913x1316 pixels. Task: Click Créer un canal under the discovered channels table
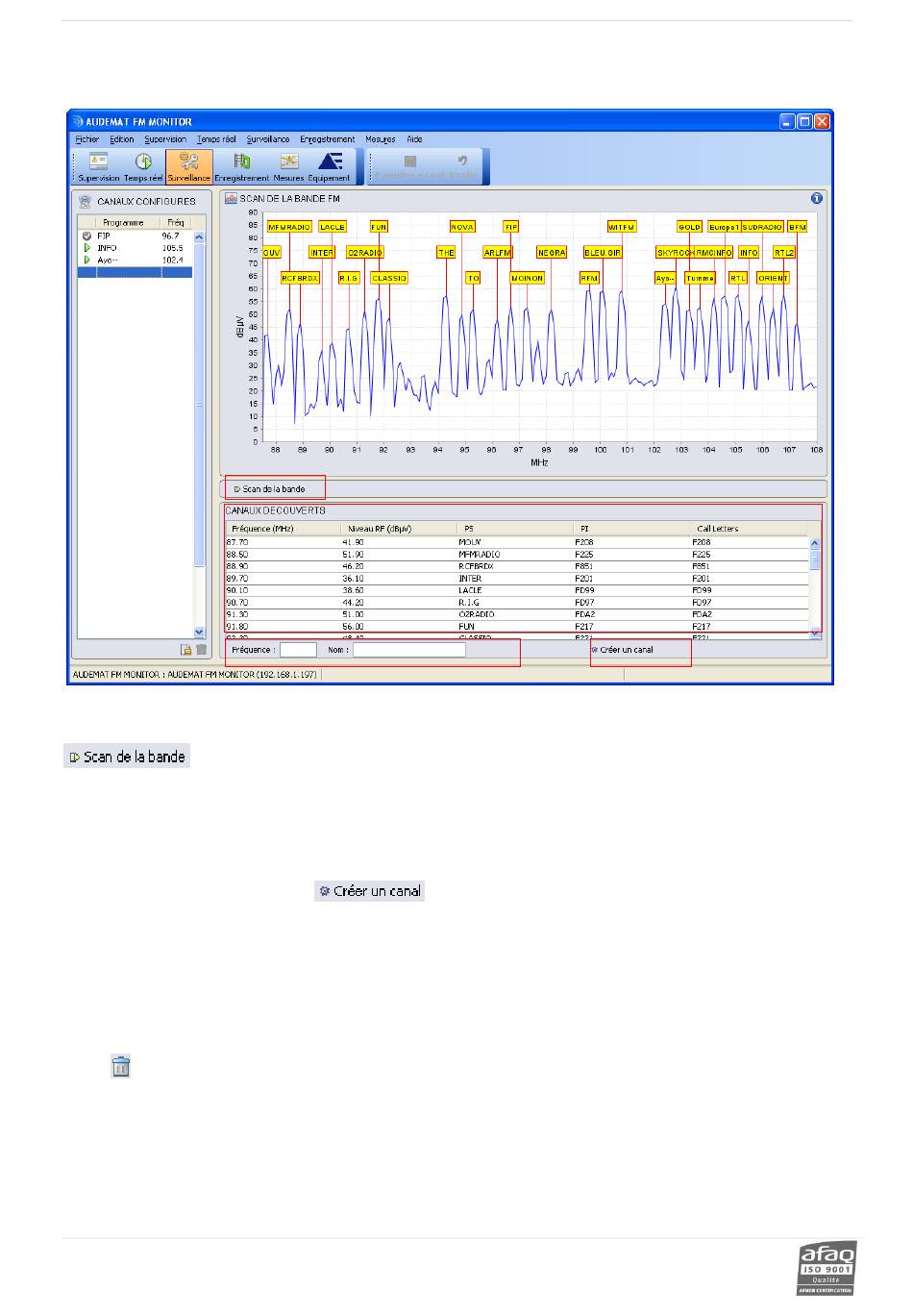[623, 650]
